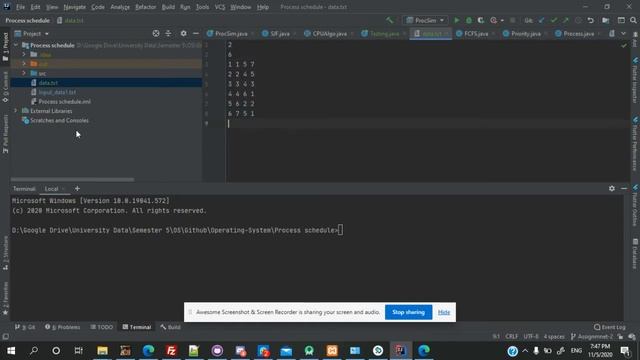Click the Git update project arrow icon
The width and height of the screenshot is (640, 360).
[x=541, y=20]
